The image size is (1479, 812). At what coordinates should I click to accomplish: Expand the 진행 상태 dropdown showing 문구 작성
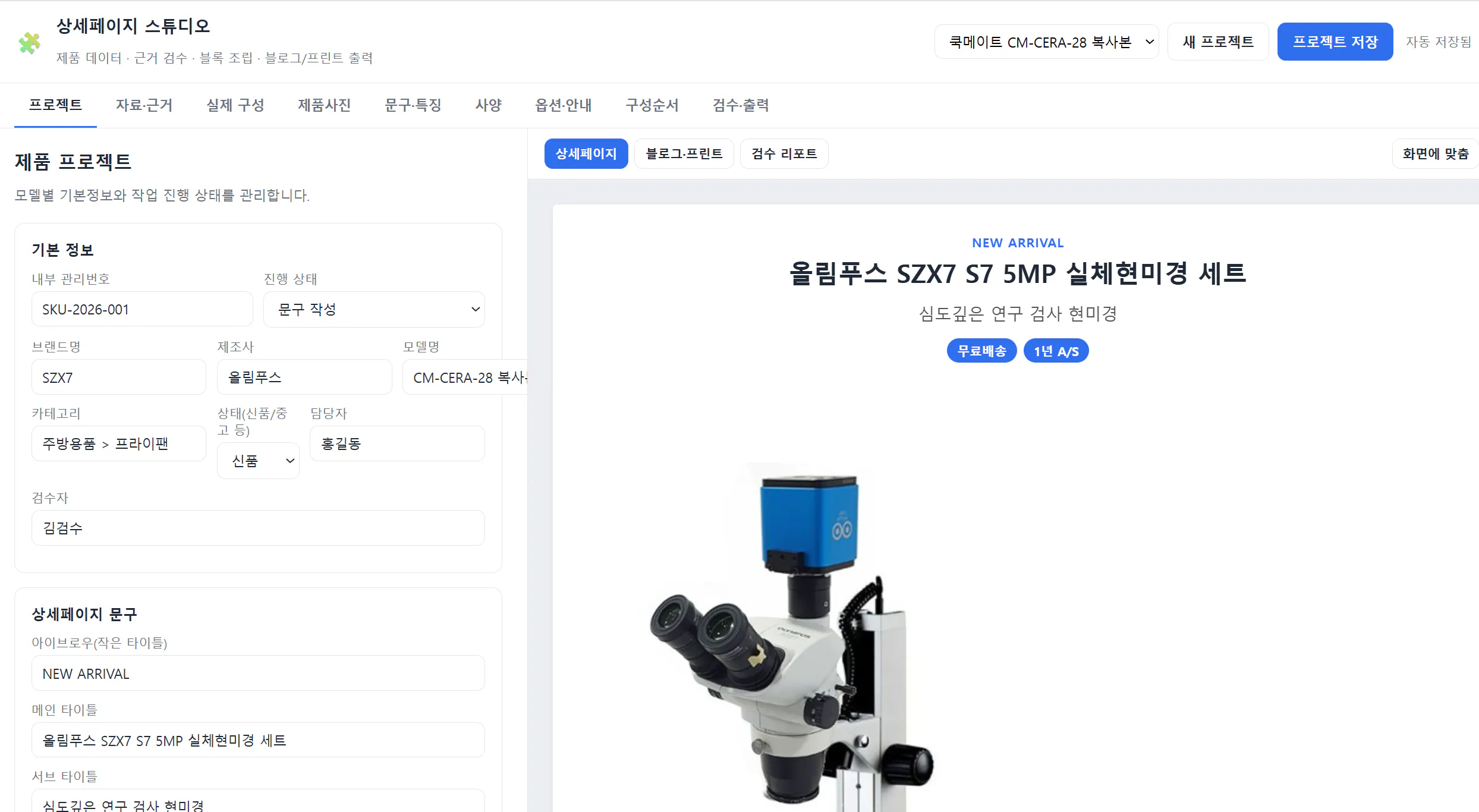pos(374,309)
